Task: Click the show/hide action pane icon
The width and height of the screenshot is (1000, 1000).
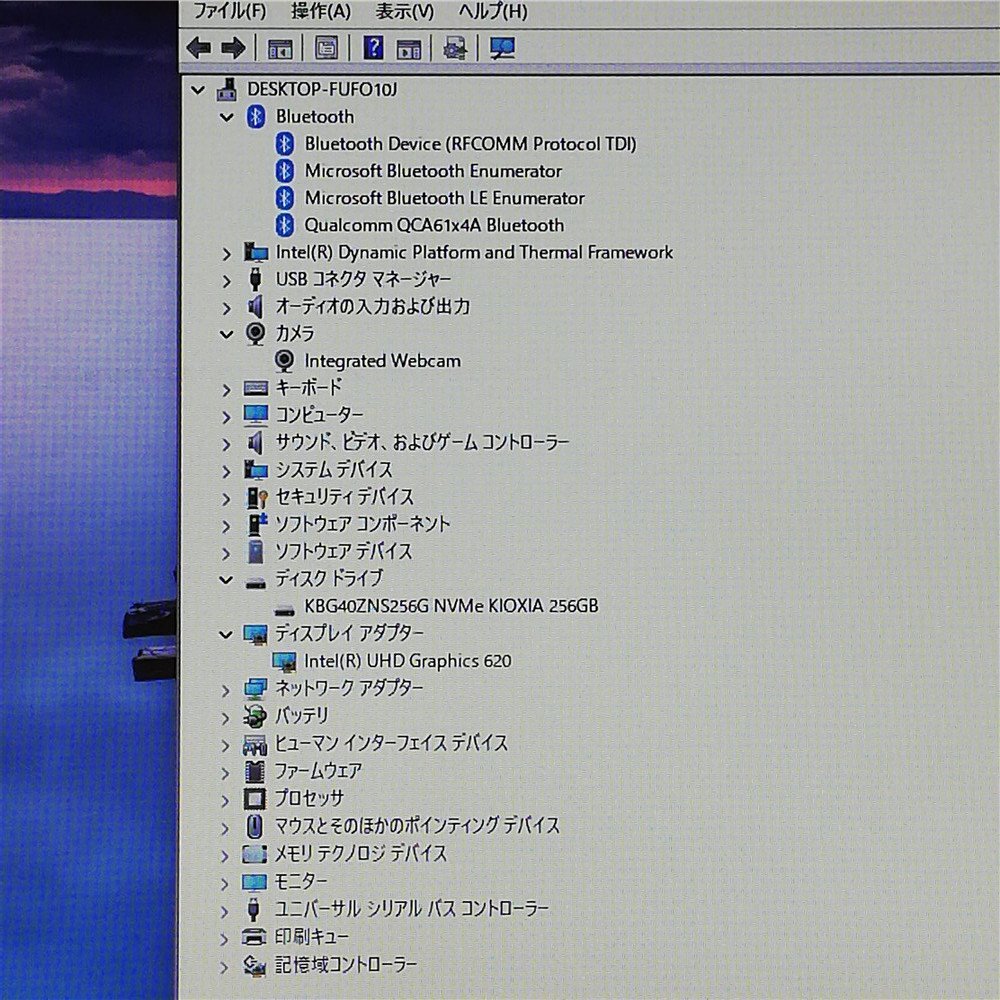Action: coord(408,47)
